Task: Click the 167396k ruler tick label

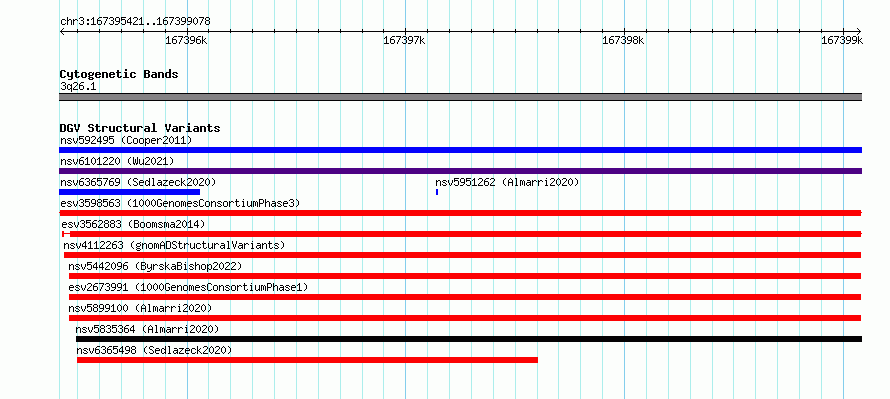Action: (x=186, y=40)
